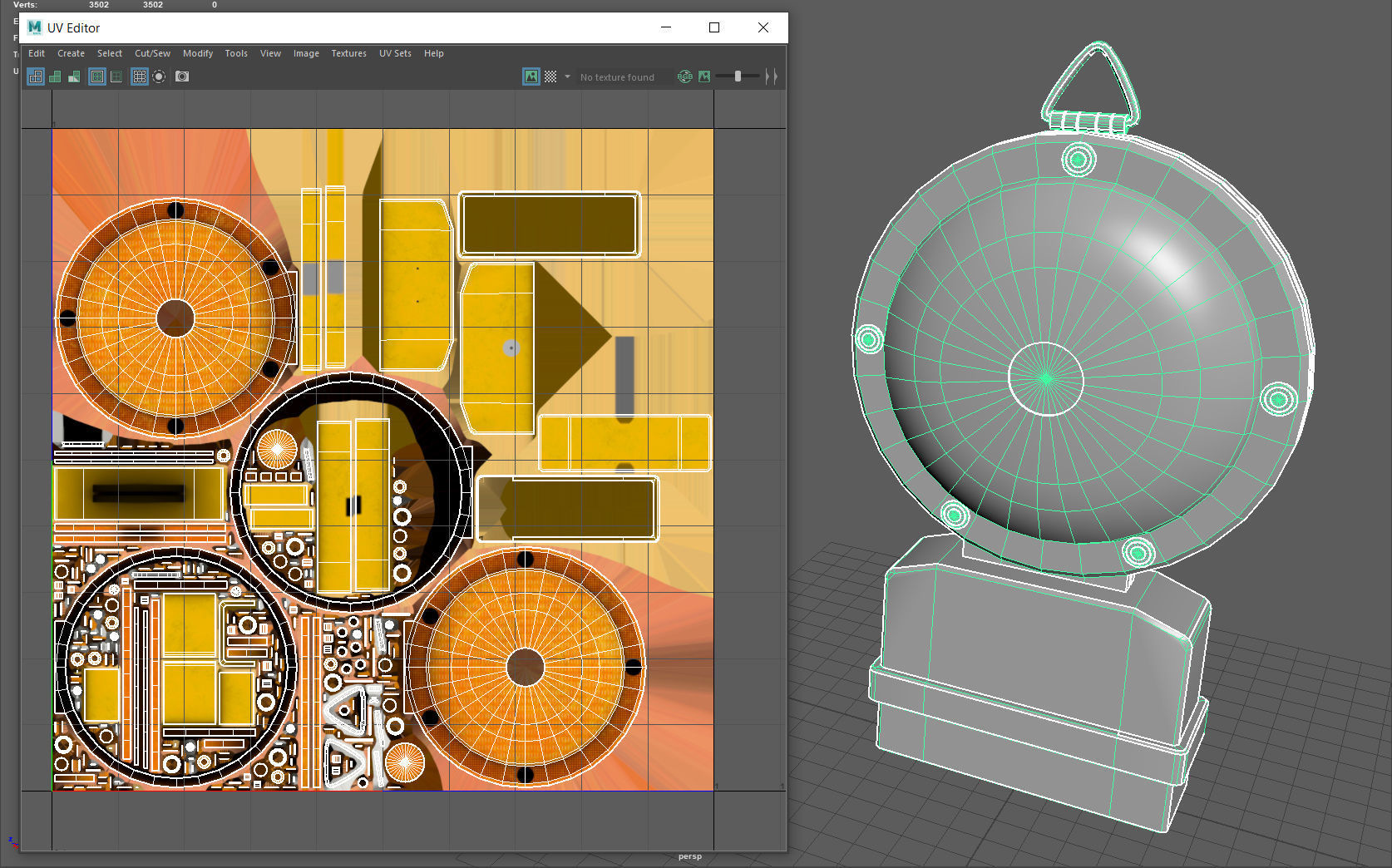
Task: Adjust the image dimming slider
Action: pyautogui.click(x=738, y=76)
